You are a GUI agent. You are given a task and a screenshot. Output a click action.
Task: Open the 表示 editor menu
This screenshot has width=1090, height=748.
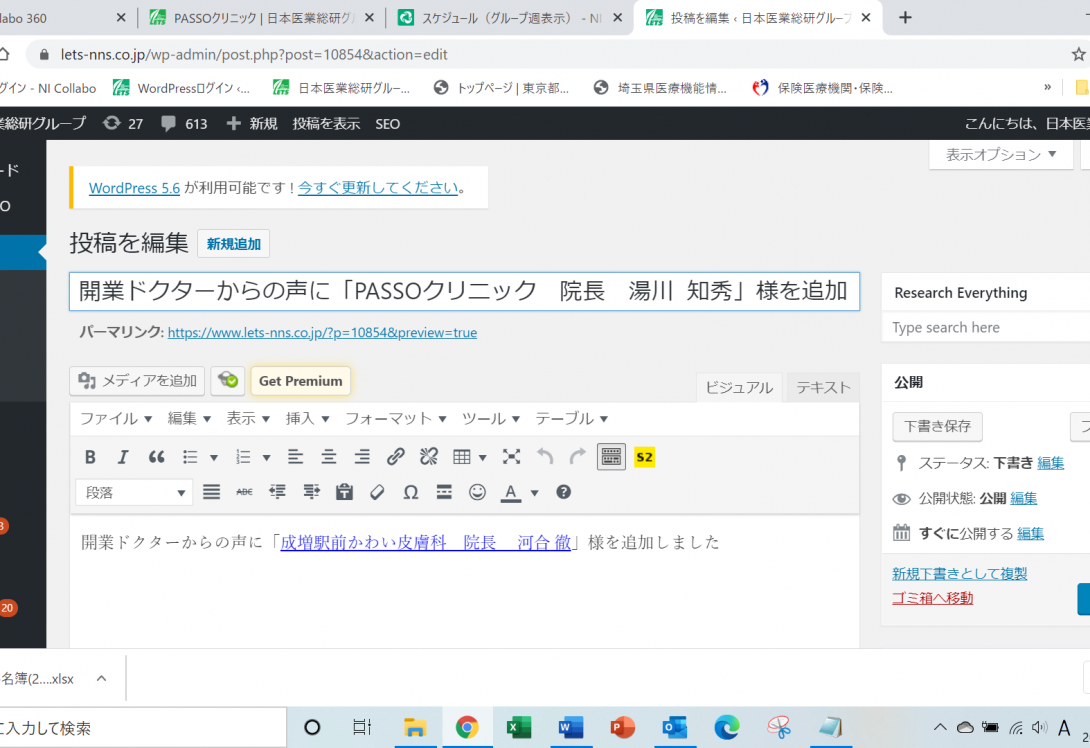pos(247,418)
